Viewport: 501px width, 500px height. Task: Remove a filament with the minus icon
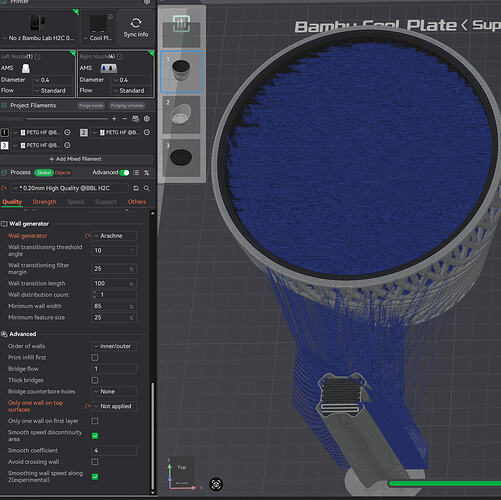coord(124,119)
